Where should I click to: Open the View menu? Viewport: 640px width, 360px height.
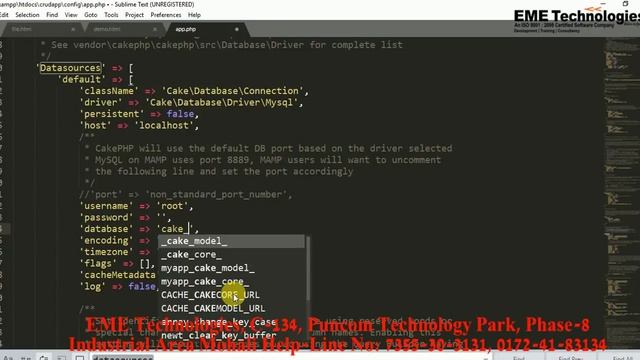71,15
